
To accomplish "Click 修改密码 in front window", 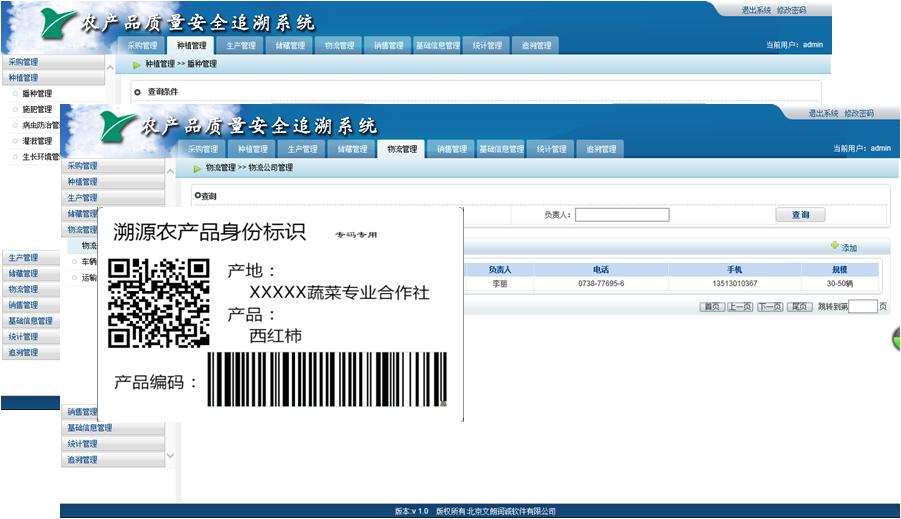I will point(859,114).
